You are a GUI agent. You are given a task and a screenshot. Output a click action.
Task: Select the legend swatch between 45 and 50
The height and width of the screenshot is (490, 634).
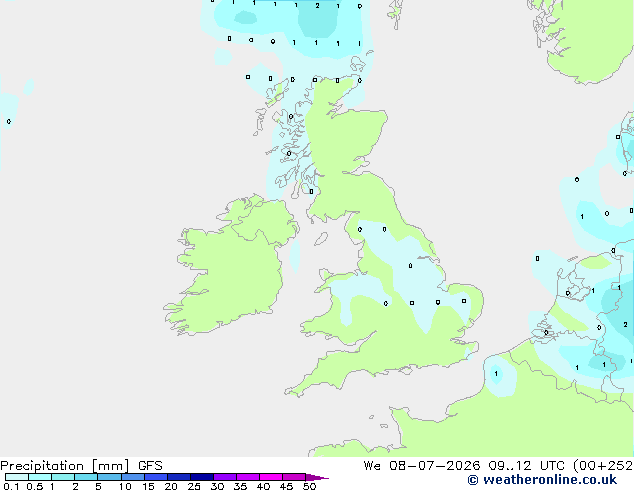(294, 477)
